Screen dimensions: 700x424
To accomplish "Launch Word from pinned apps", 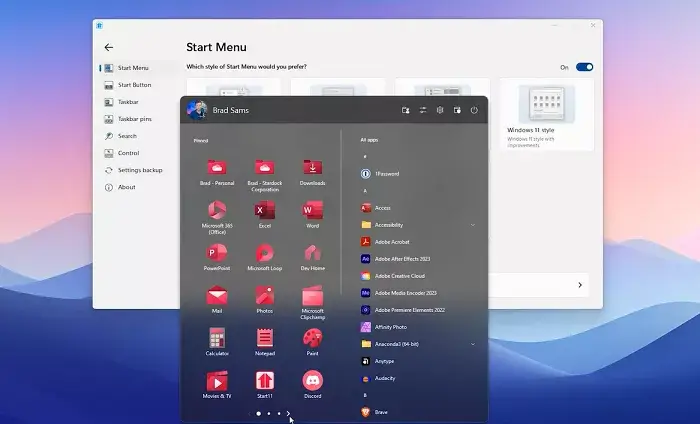I will (x=312, y=215).
